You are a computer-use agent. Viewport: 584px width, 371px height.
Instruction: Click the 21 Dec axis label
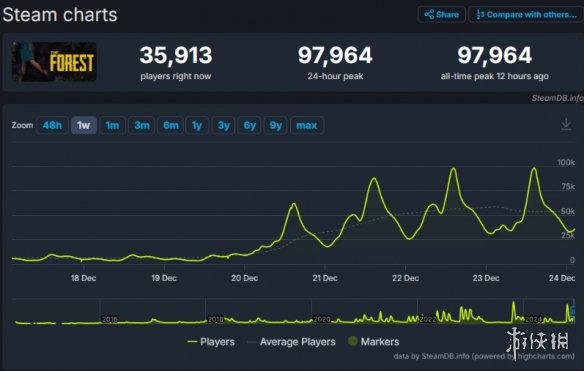(325, 278)
